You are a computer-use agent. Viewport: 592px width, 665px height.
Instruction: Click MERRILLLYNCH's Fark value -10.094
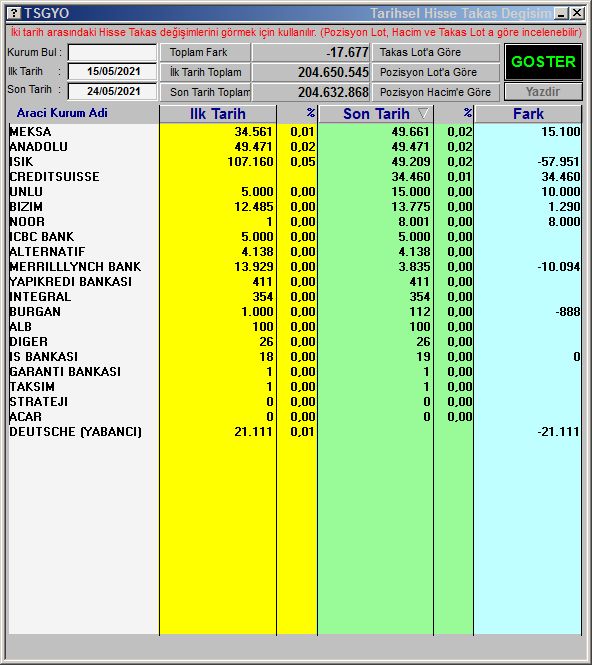(x=558, y=267)
